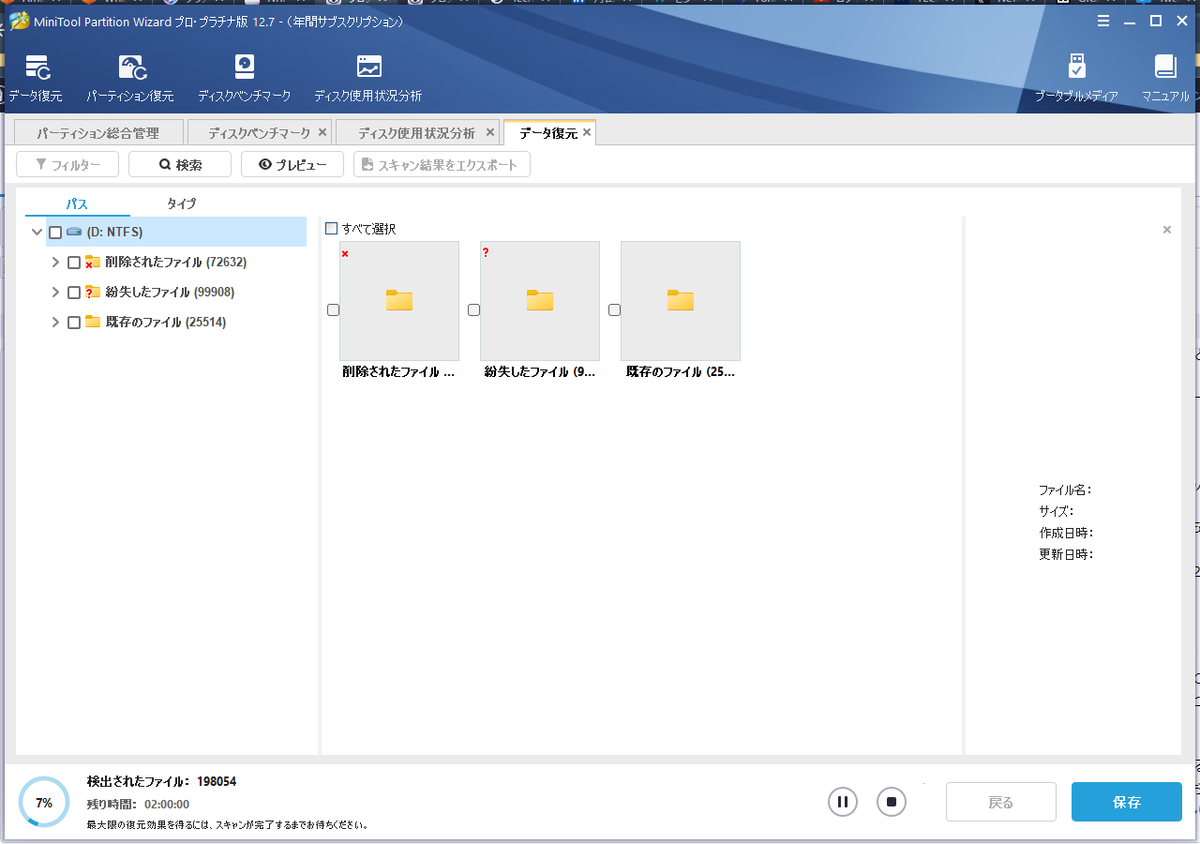Open the マニュアル icon

coord(1166,80)
